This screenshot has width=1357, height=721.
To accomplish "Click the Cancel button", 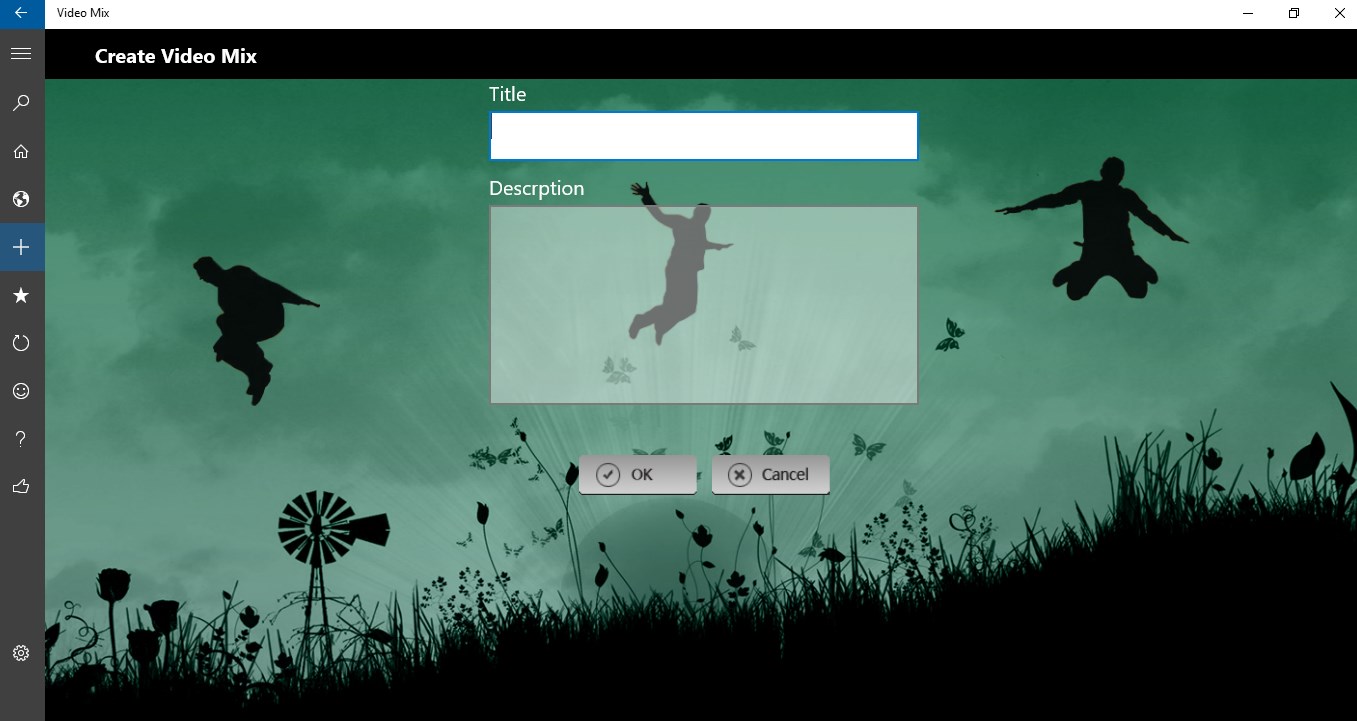I will point(771,475).
